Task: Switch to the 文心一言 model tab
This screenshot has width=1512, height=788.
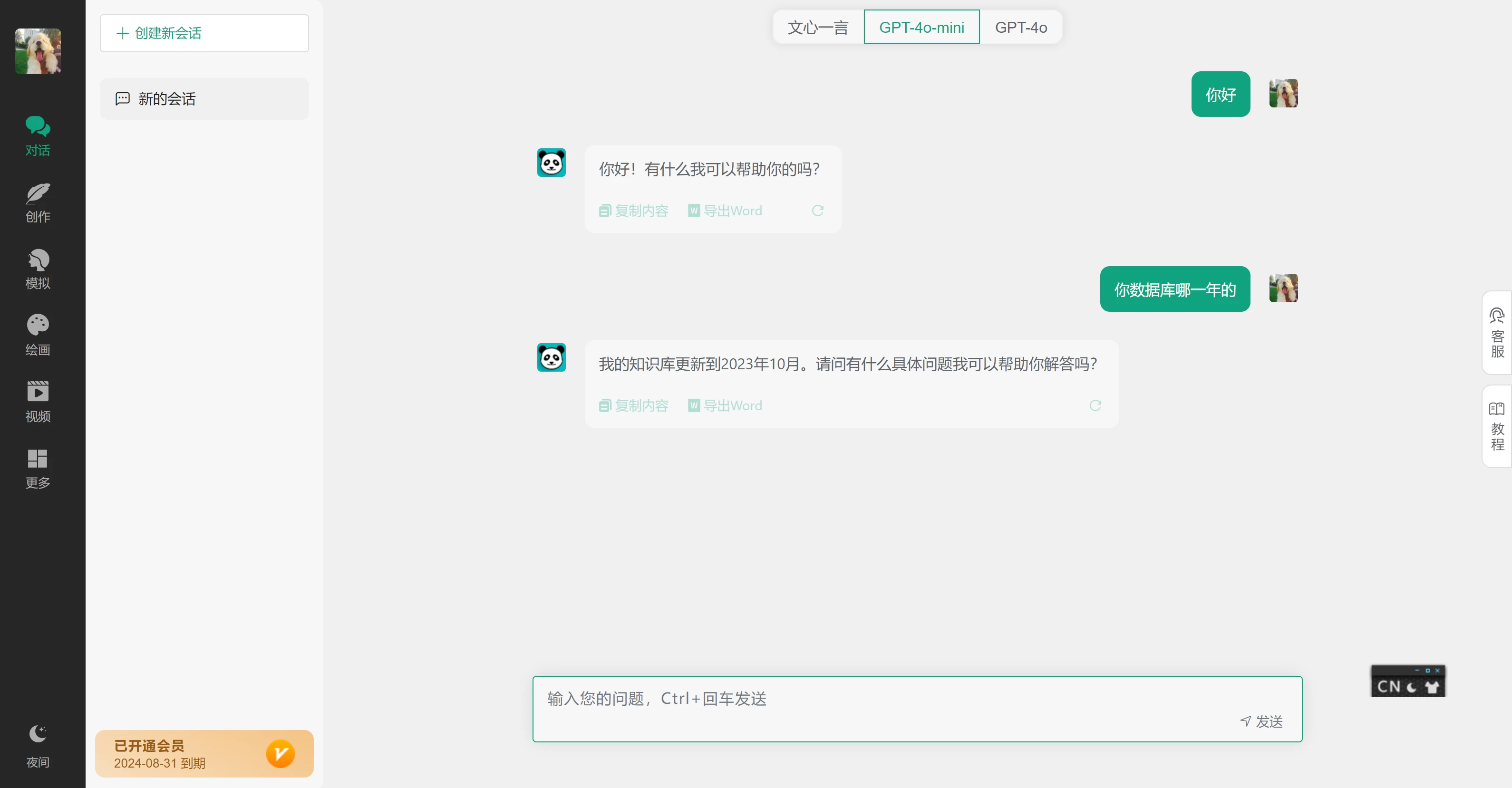Action: 818,27
